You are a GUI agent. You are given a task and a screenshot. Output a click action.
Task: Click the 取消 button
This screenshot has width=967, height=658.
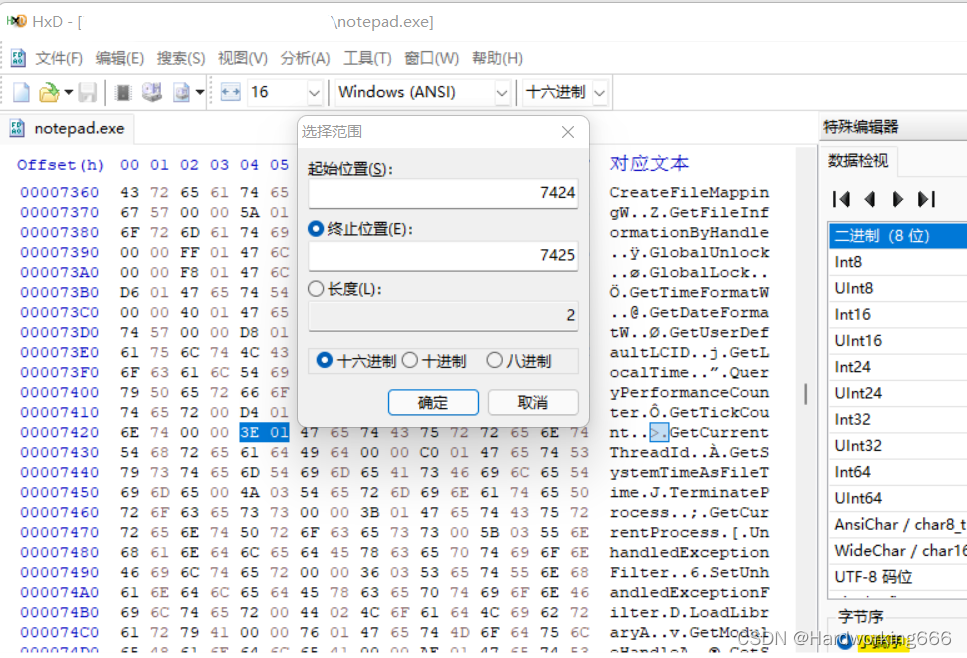(533, 403)
